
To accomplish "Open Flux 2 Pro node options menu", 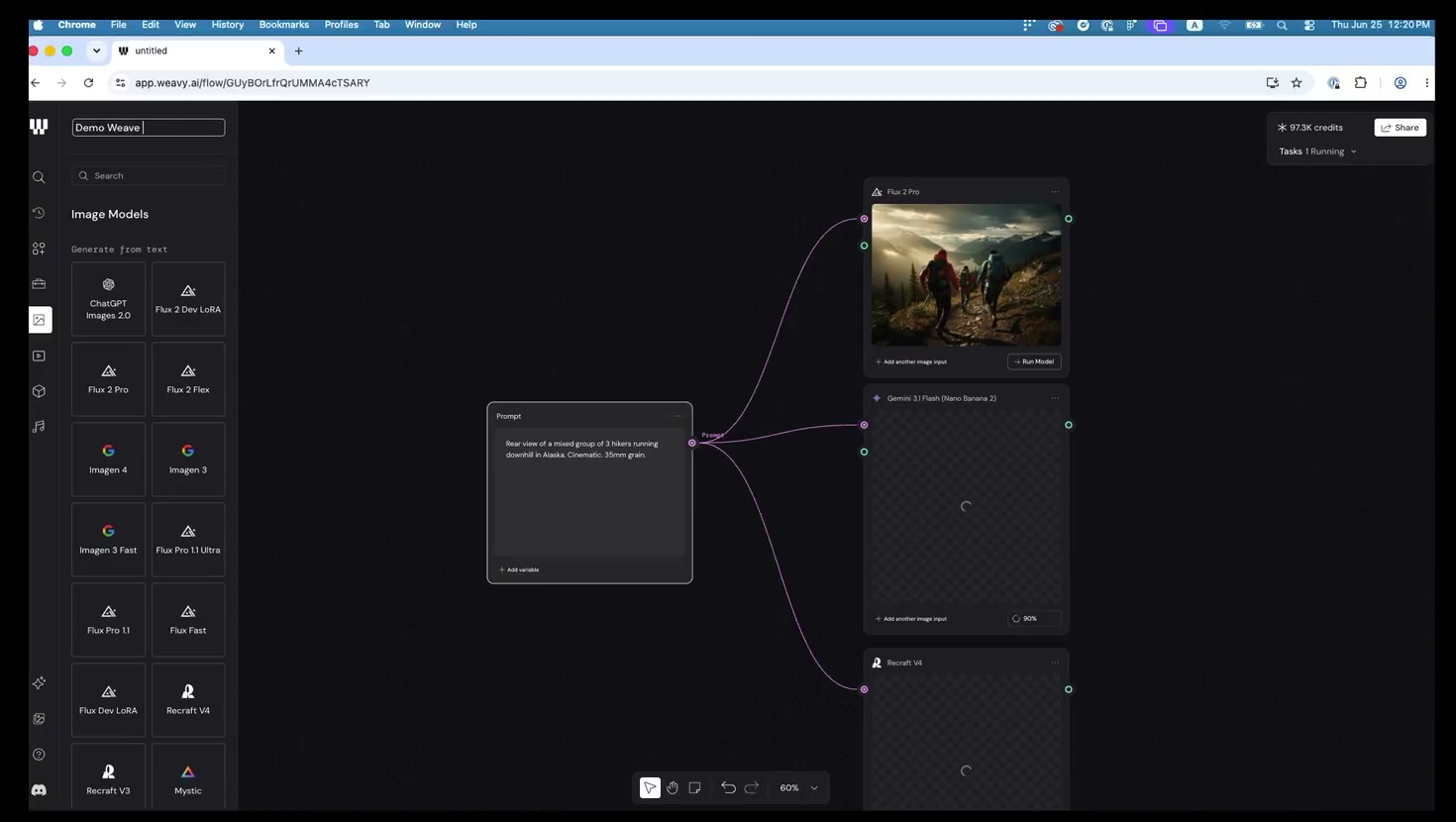I will click(x=1055, y=192).
